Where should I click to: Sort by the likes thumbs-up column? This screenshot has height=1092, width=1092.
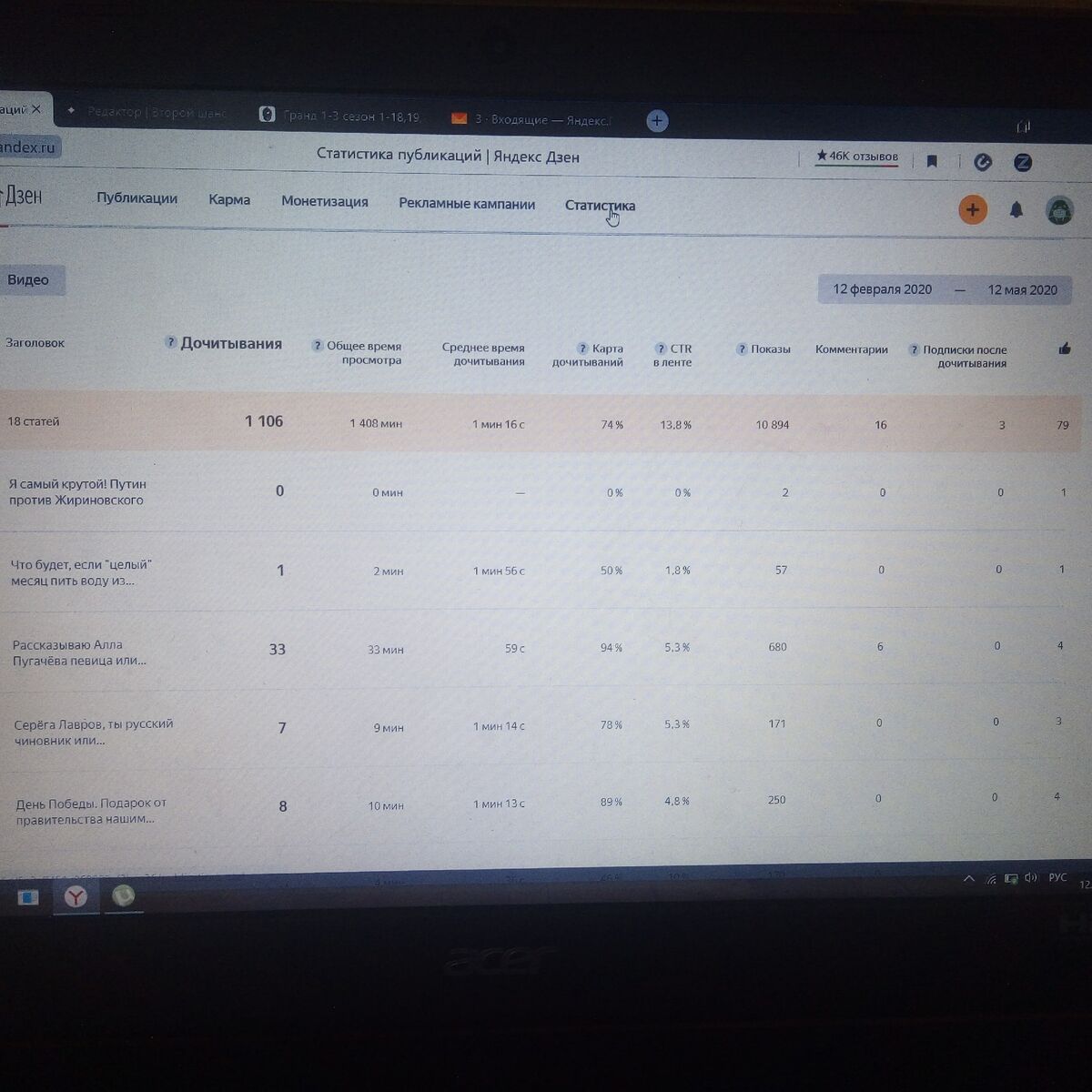pos(1065,349)
